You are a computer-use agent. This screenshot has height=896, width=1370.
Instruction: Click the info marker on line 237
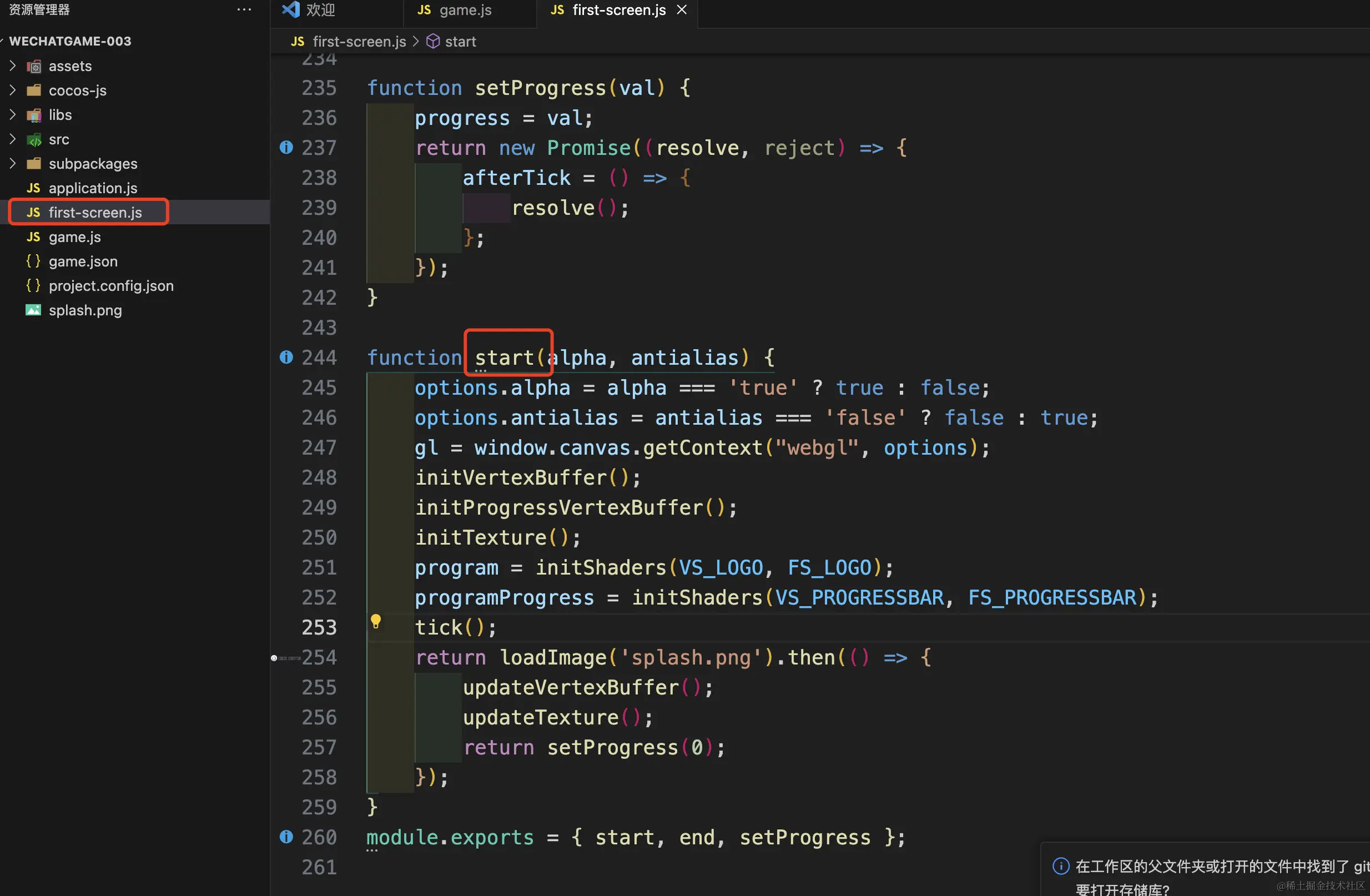[286, 148]
